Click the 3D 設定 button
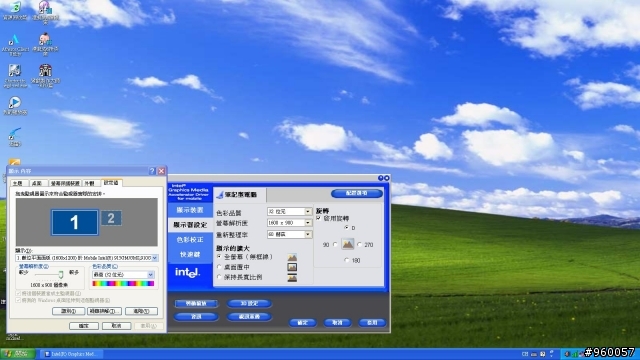Screen dimensions: 640x360 pyautogui.click(x=249, y=303)
